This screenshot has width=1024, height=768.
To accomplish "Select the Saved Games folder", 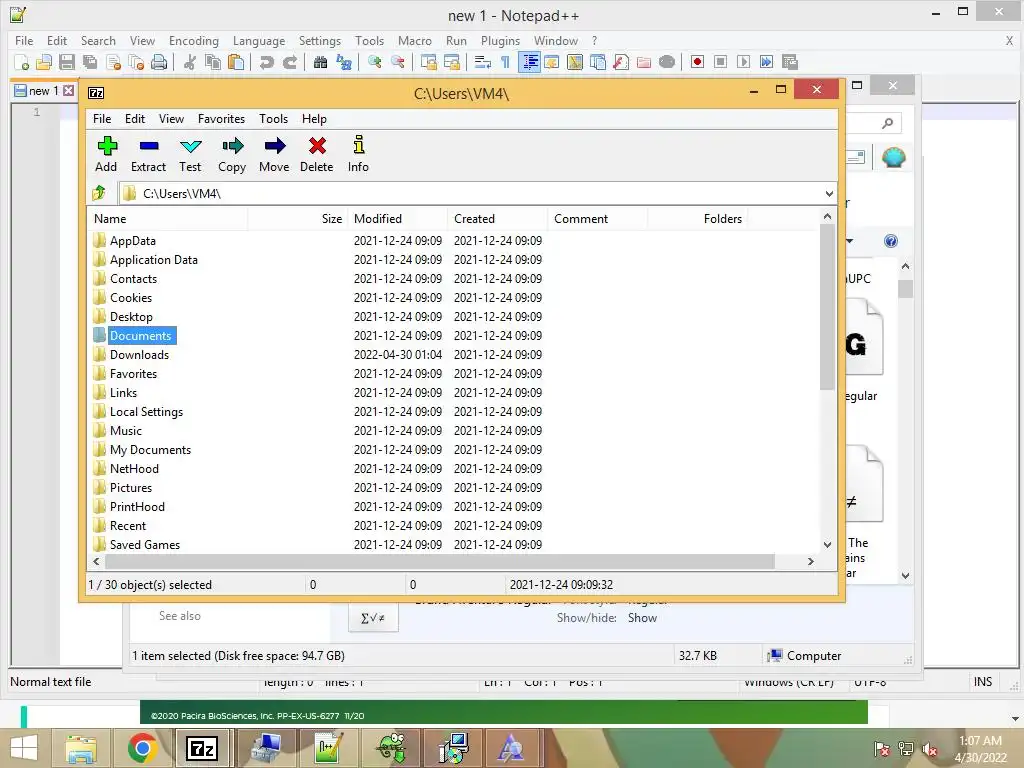I will point(144,545).
